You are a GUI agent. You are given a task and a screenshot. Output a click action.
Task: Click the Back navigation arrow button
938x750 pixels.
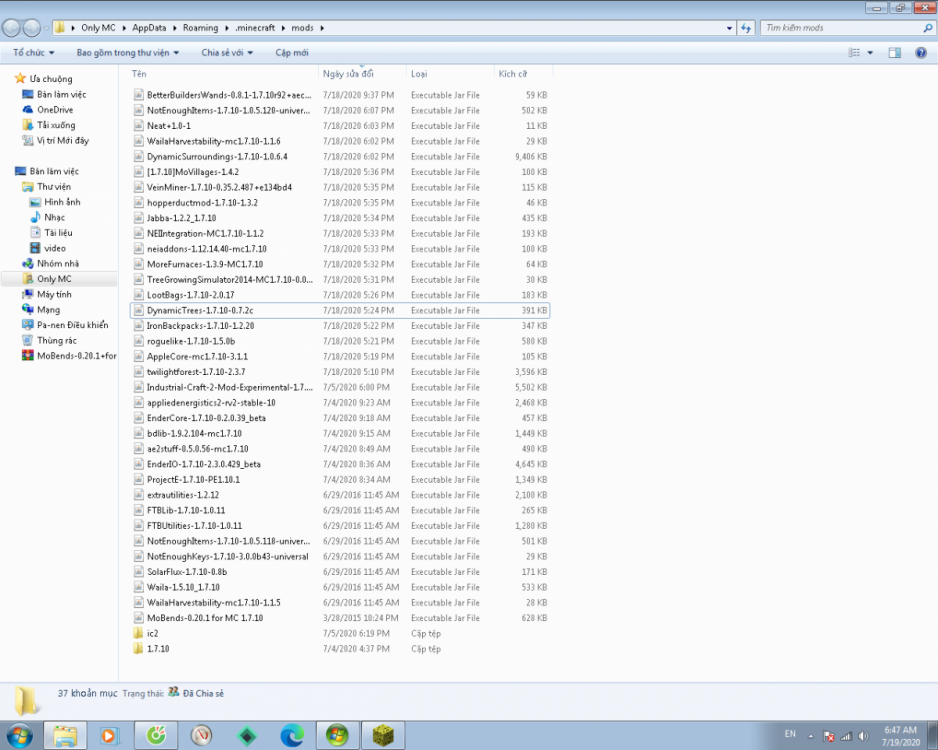point(11,28)
